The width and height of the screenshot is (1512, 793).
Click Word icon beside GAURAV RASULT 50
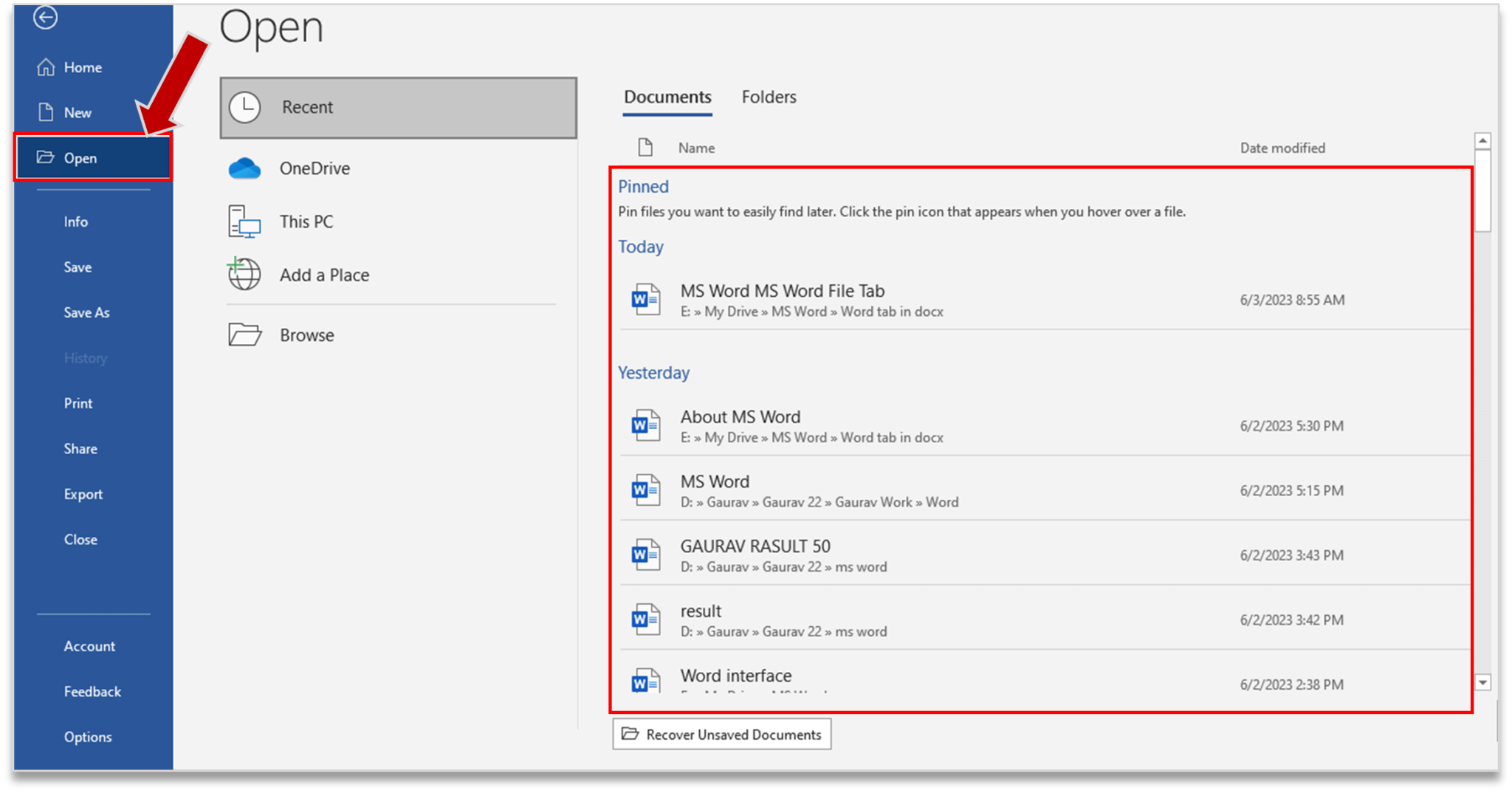pyautogui.click(x=646, y=555)
